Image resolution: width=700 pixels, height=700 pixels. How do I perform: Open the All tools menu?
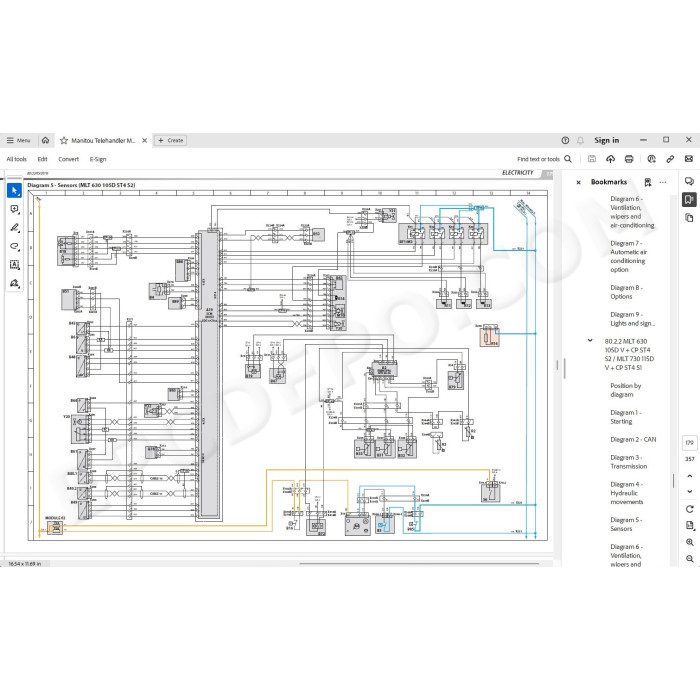coord(17,159)
